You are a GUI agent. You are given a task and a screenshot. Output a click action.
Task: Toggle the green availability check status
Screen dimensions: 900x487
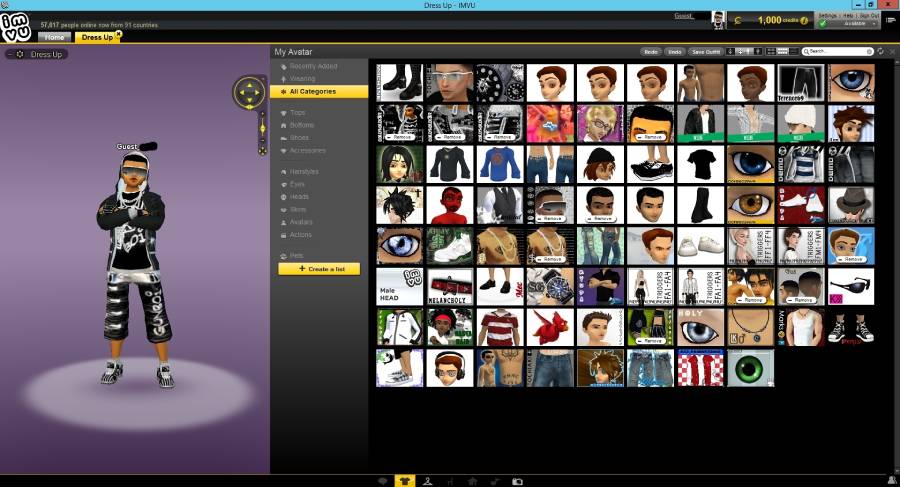pos(823,23)
